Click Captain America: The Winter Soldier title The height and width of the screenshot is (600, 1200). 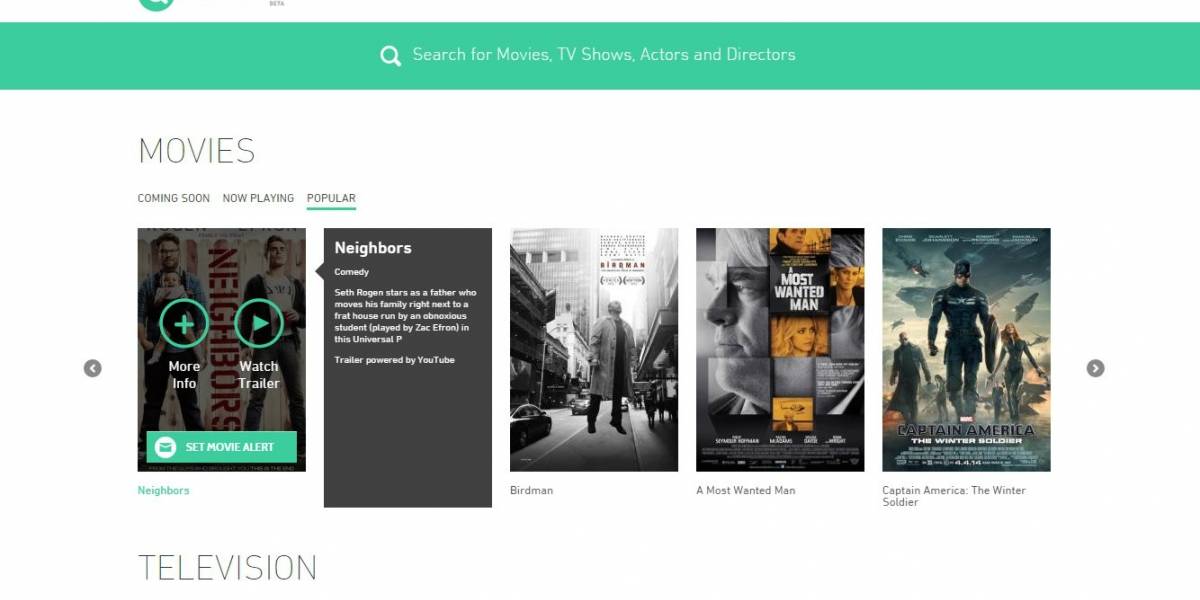point(954,496)
